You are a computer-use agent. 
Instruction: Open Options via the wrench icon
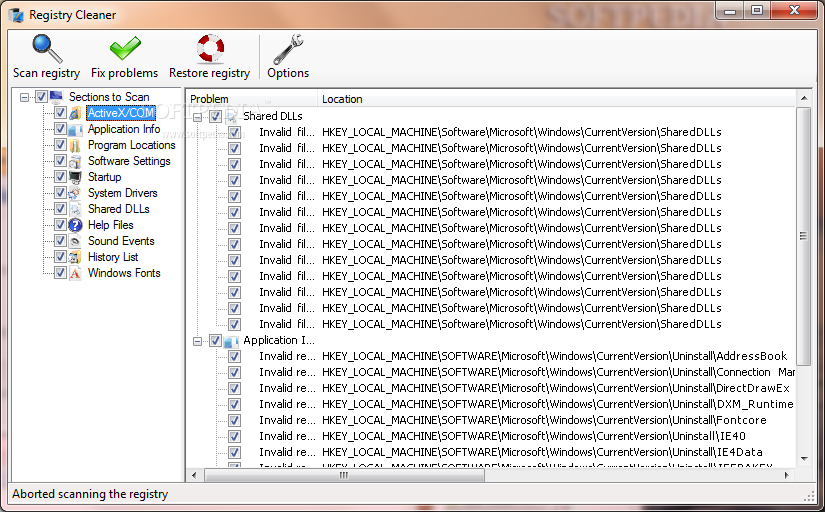point(288,49)
